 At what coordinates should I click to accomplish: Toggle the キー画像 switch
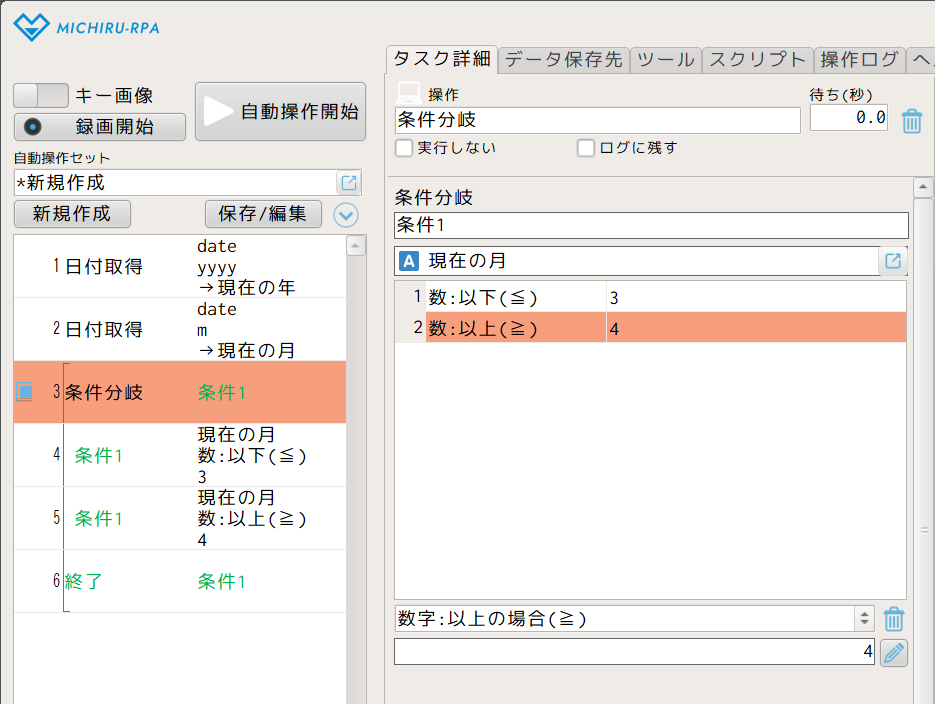click(x=41, y=96)
